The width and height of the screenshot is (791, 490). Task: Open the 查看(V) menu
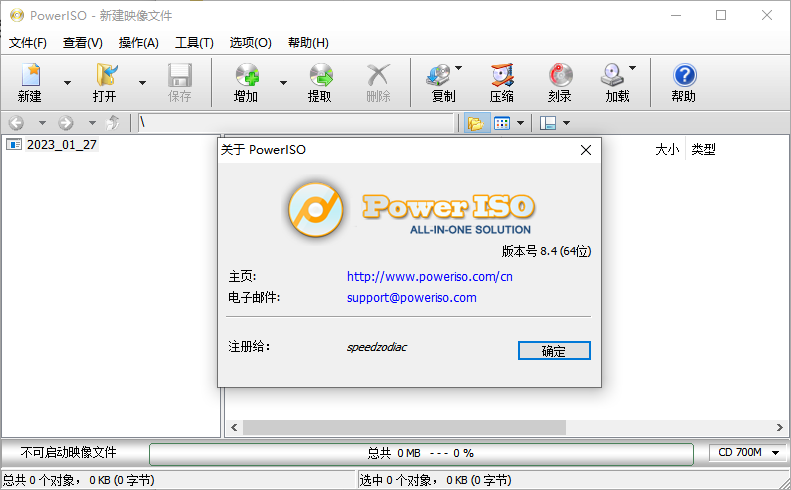[83, 43]
